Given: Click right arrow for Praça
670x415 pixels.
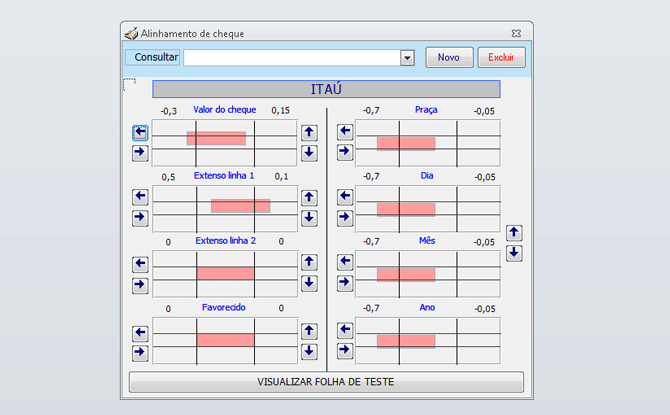Looking at the screenshot, I should pyautogui.click(x=345, y=152).
